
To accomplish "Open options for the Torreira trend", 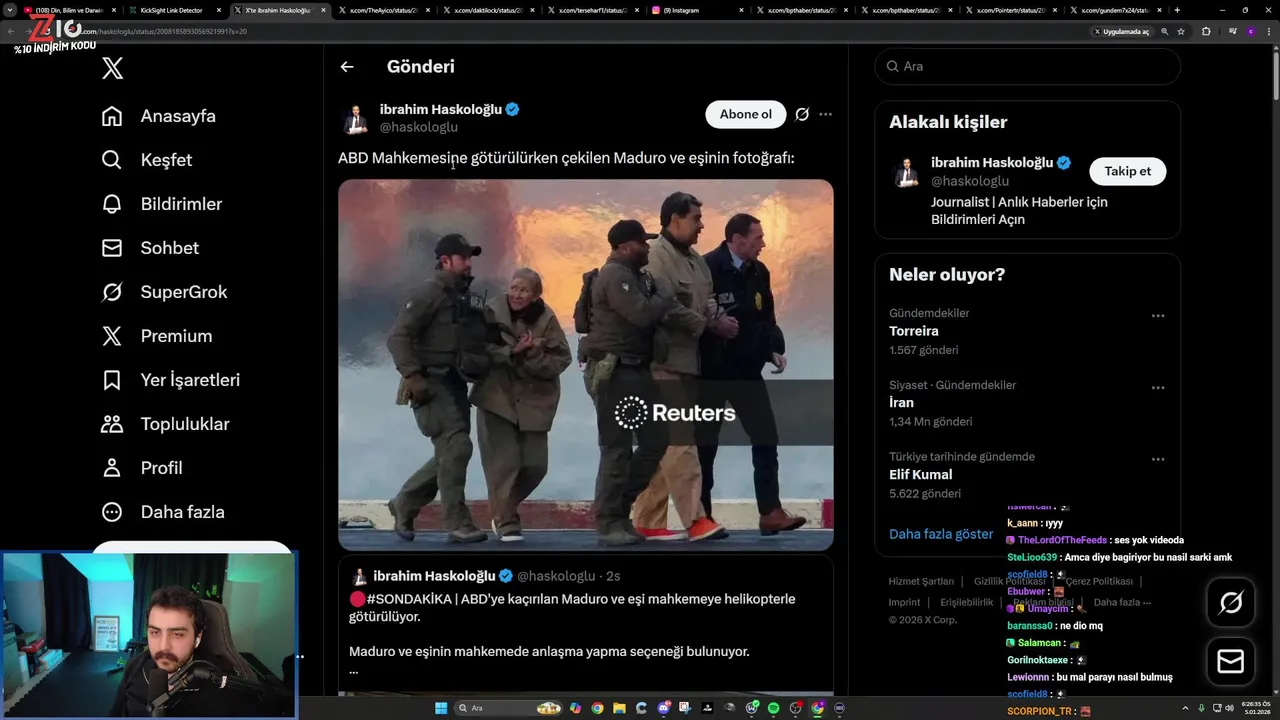I will (1158, 316).
